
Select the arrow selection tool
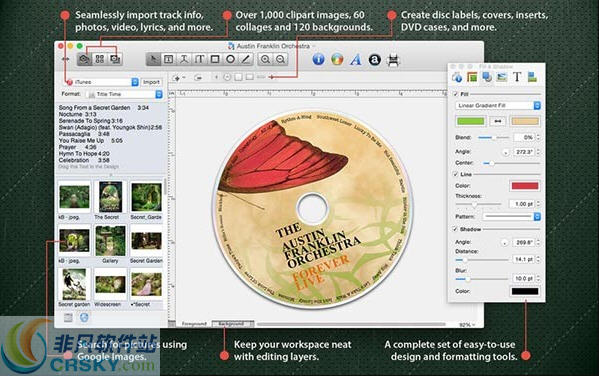[x=153, y=59]
